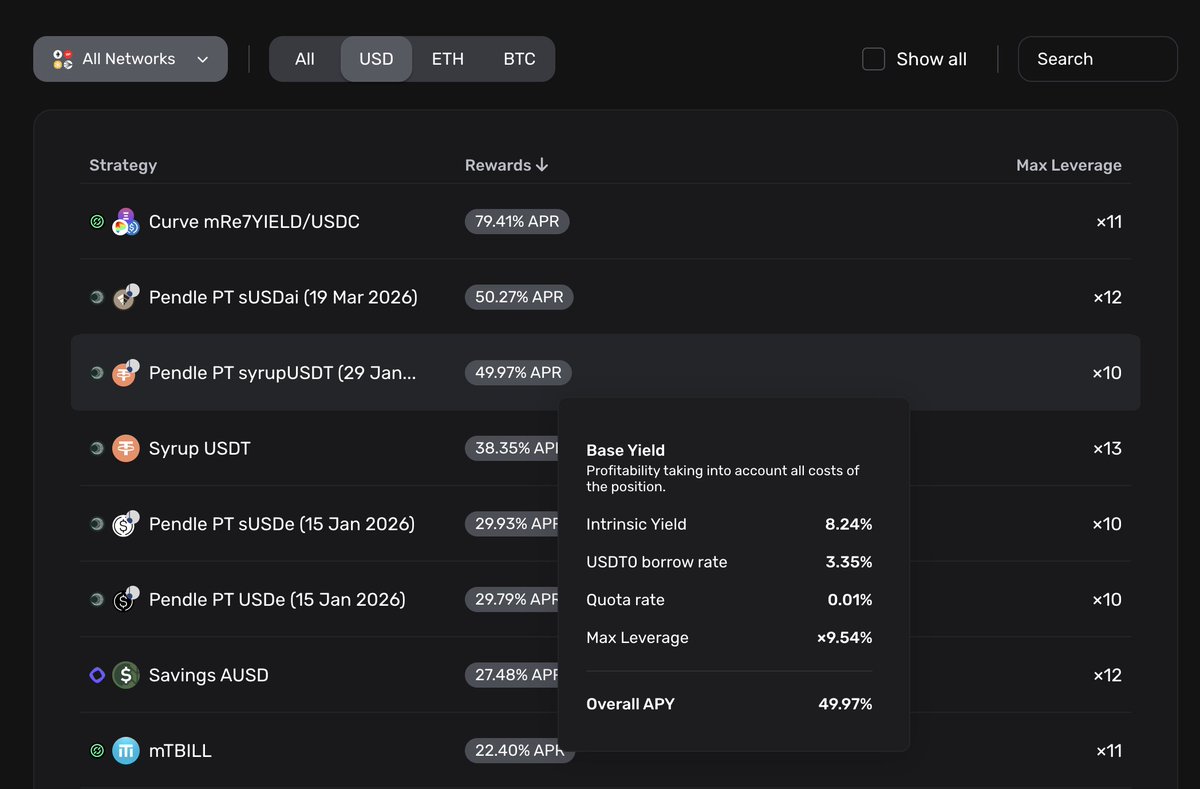This screenshot has width=1200, height=789.
Task: Click the Intrinsic Yield 8.24% value
Action: [x=849, y=524]
